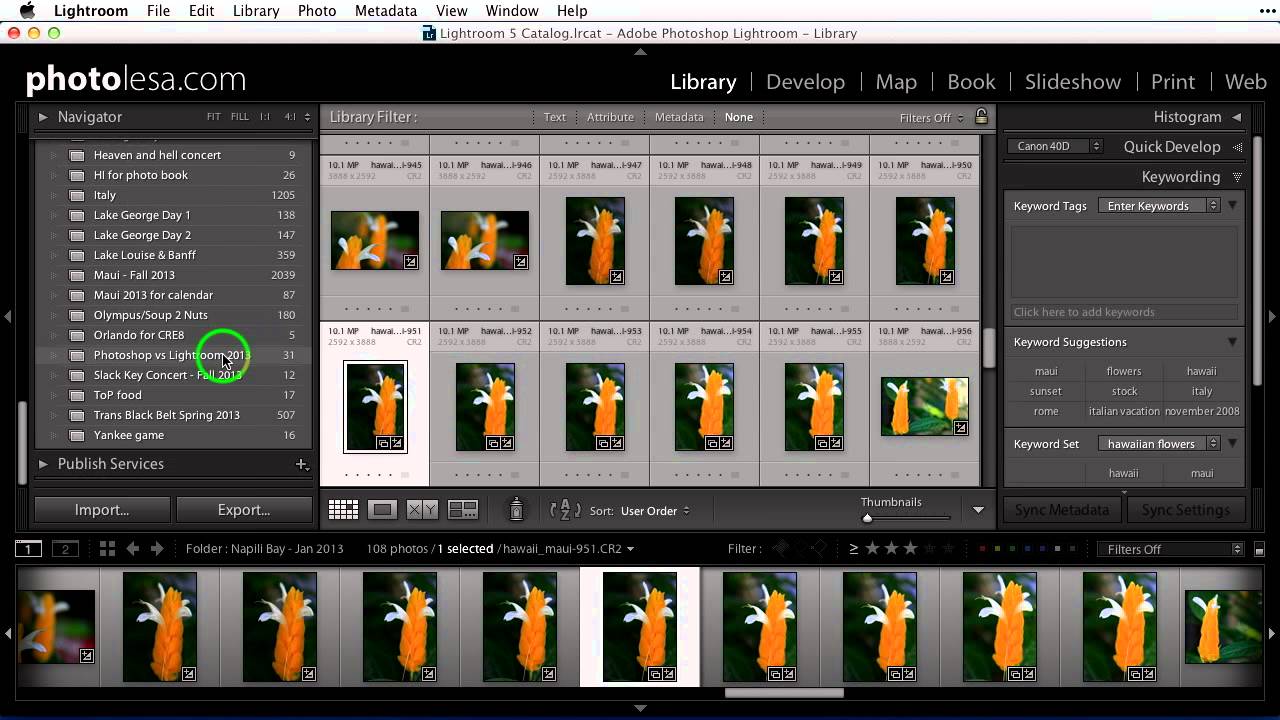Click the filter lock icon
The height and width of the screenshot is (720, 1280).
(x=981, y=117)
